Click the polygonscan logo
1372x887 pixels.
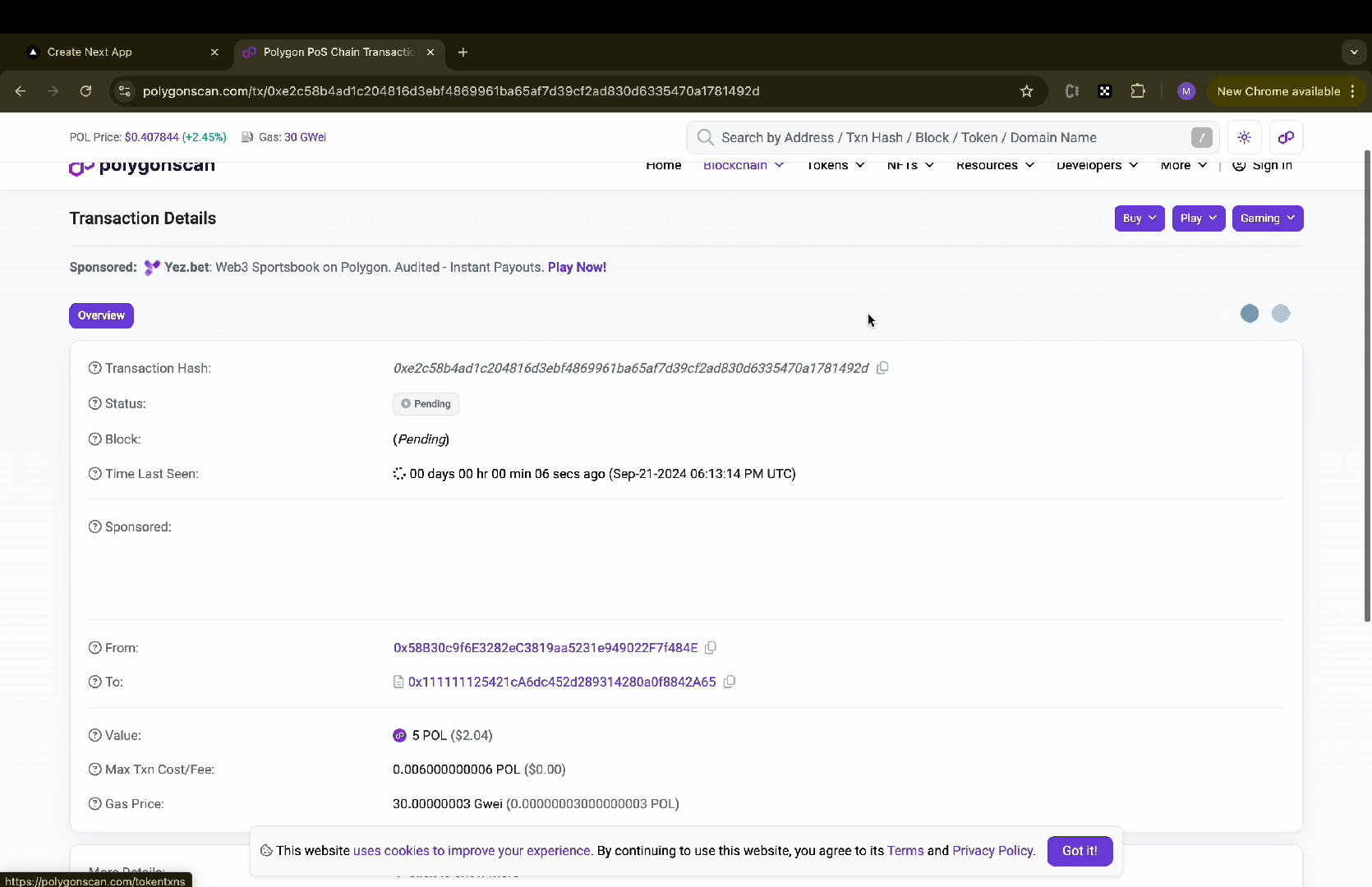click(142, 166)
